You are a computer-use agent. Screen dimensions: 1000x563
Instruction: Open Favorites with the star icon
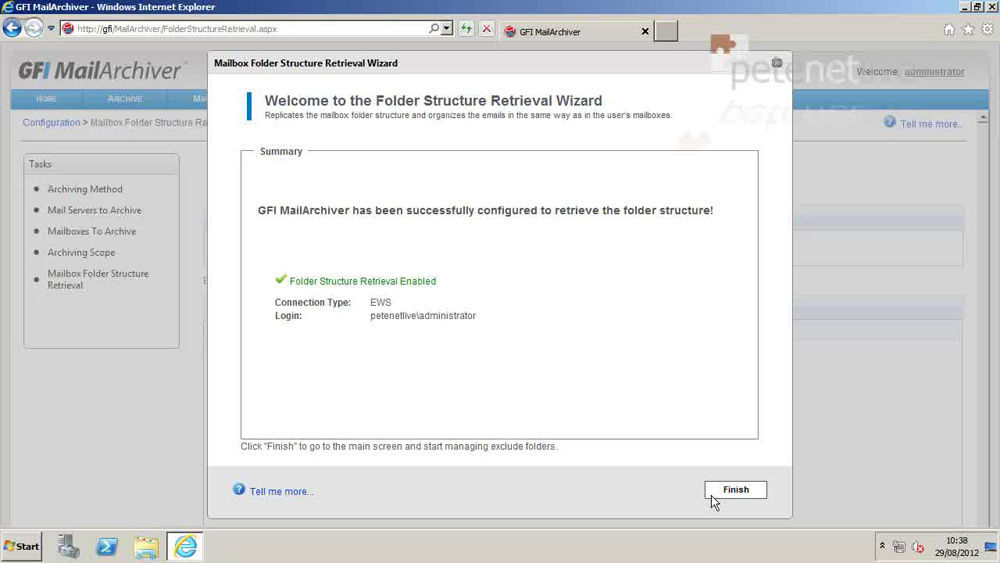point(968,29)
